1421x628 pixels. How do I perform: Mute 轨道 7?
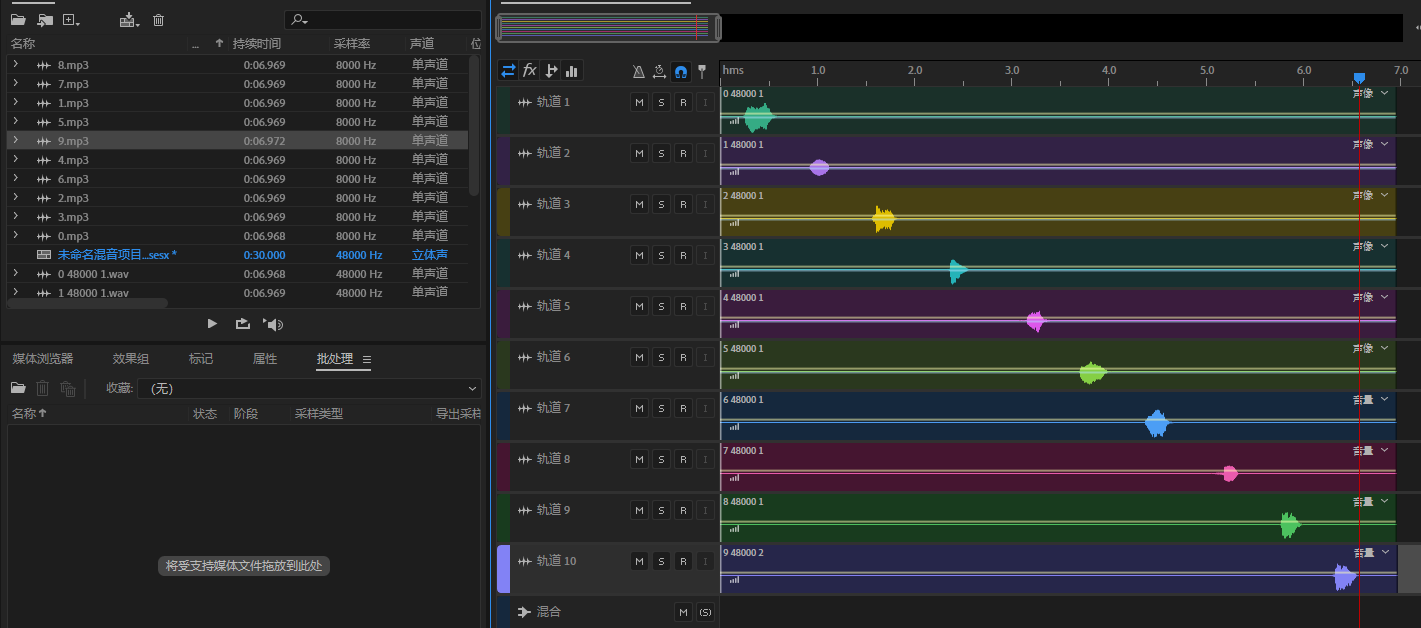(639, 408)
